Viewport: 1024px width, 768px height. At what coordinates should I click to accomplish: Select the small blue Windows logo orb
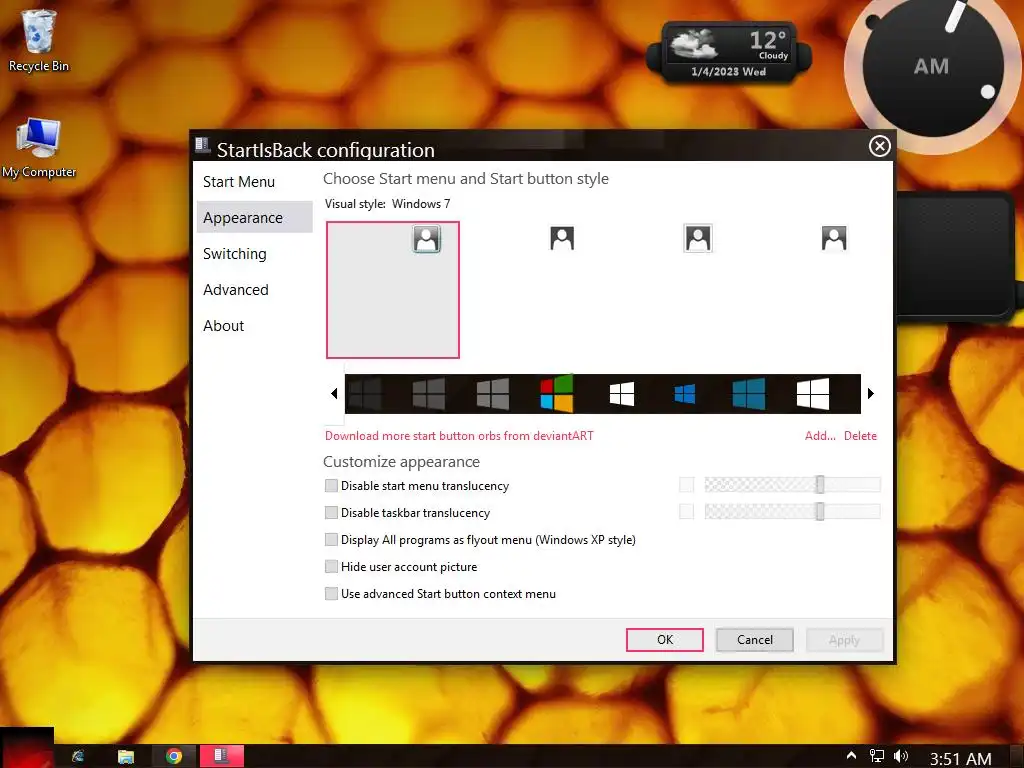pos(684,394)
